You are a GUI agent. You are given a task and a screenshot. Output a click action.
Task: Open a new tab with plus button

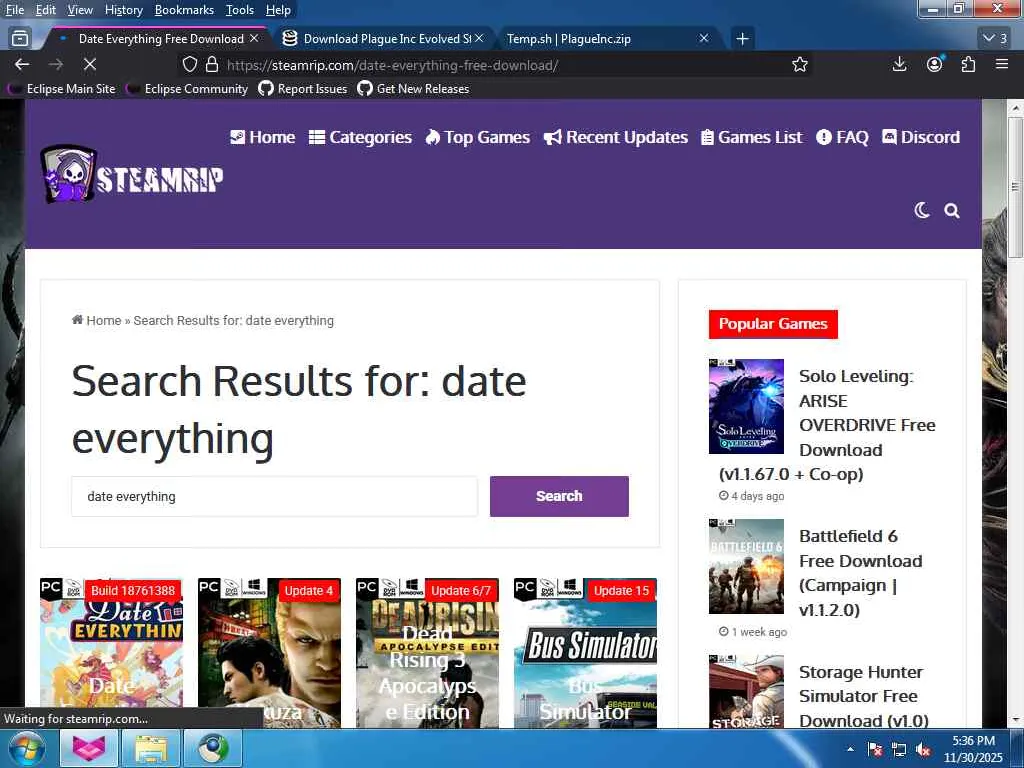click(742, 39)
